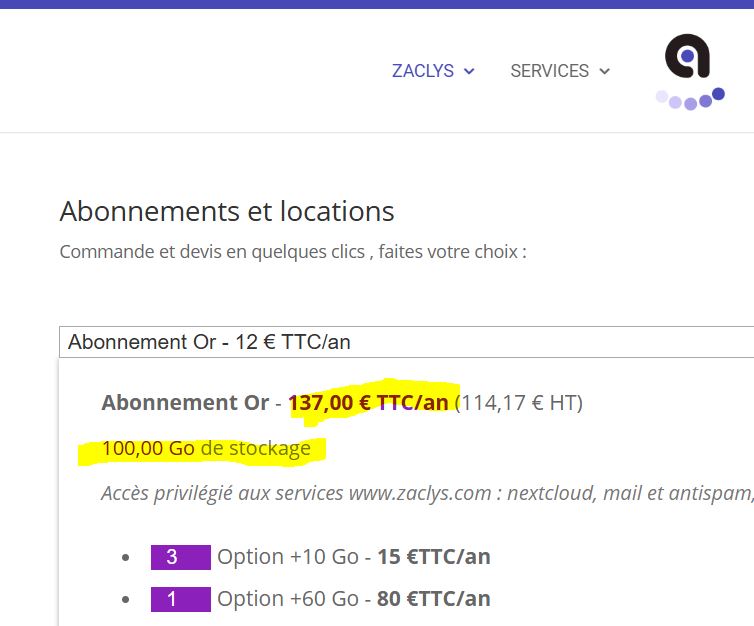Click quantity field for Option +60 Go
The width and height of the screenshot is (754, 626).
coord(180,599)
